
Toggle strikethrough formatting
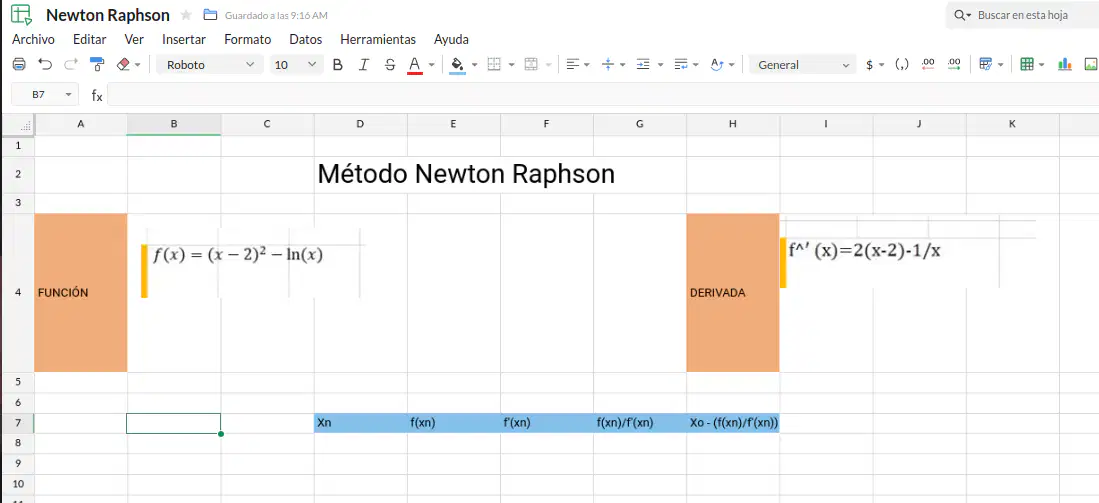390,64
